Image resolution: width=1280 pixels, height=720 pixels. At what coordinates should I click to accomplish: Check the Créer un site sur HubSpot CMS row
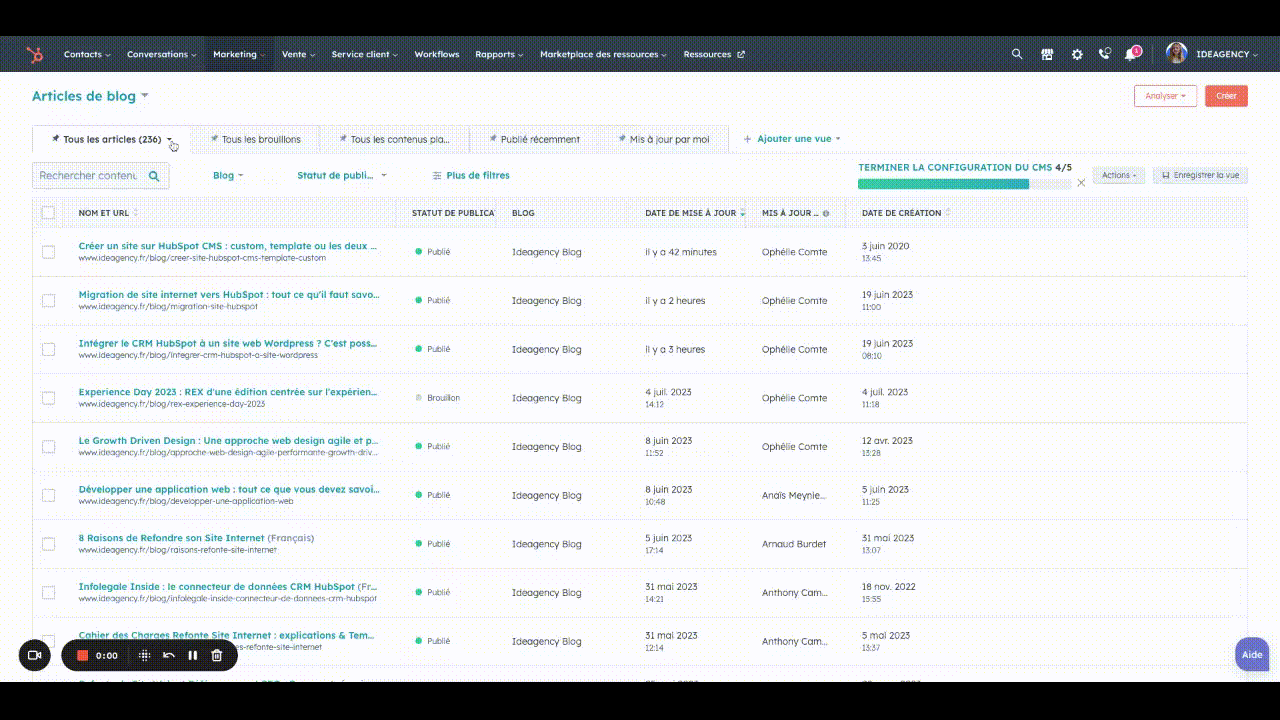click(48, 252)
